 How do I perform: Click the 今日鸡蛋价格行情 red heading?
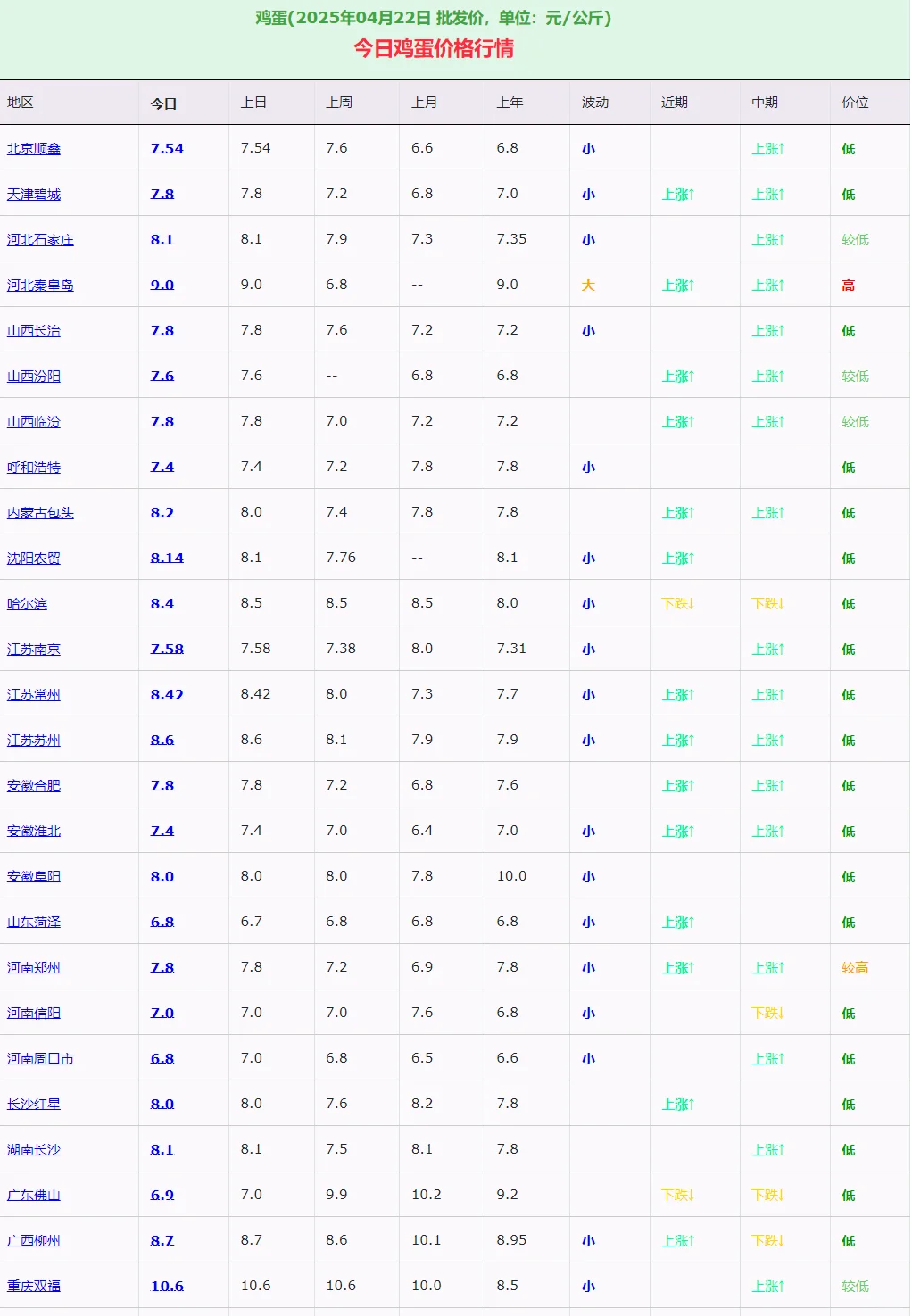click(434, 48)
